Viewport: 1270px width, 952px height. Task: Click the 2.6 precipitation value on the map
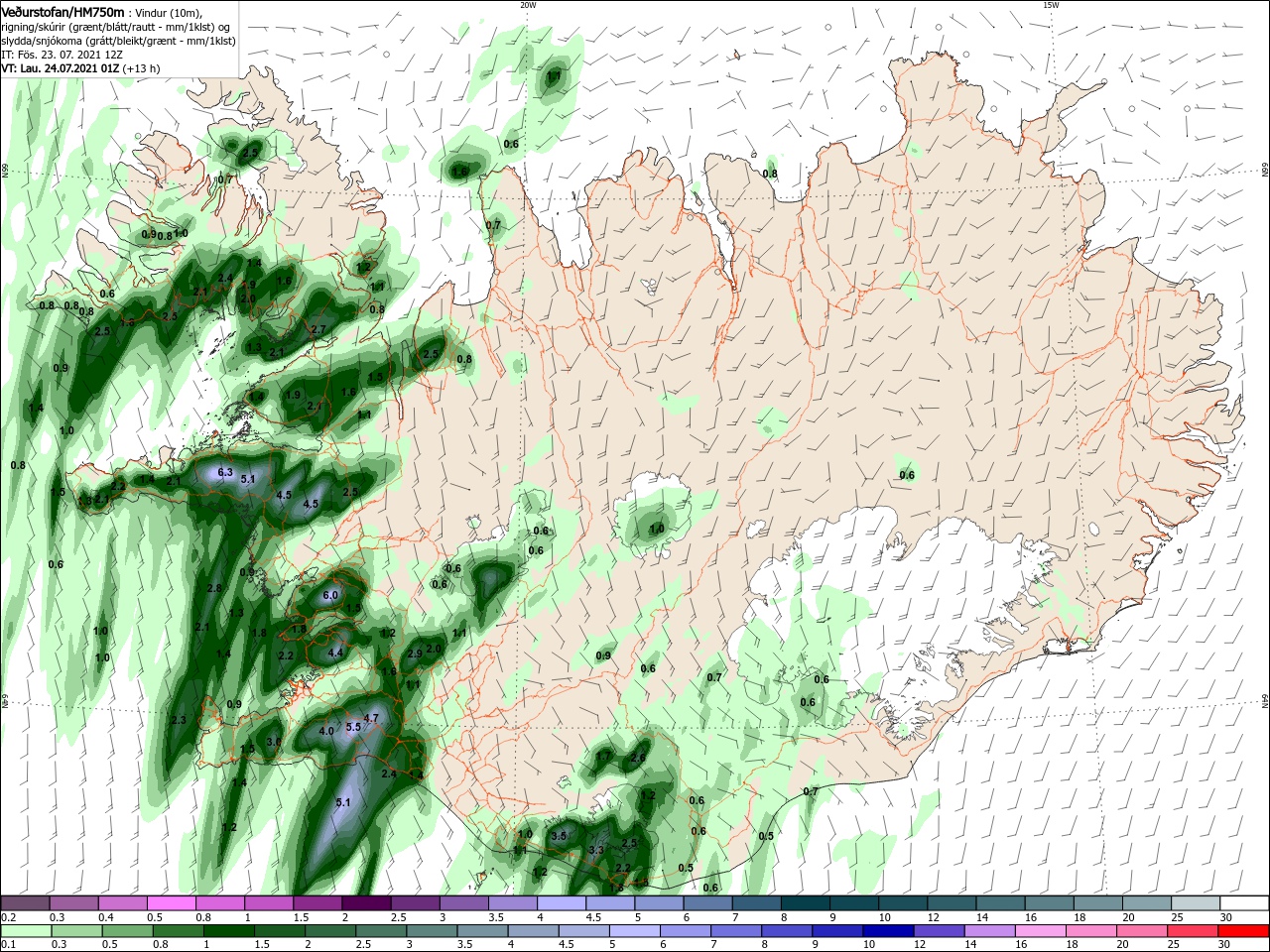tap(638, 758)
